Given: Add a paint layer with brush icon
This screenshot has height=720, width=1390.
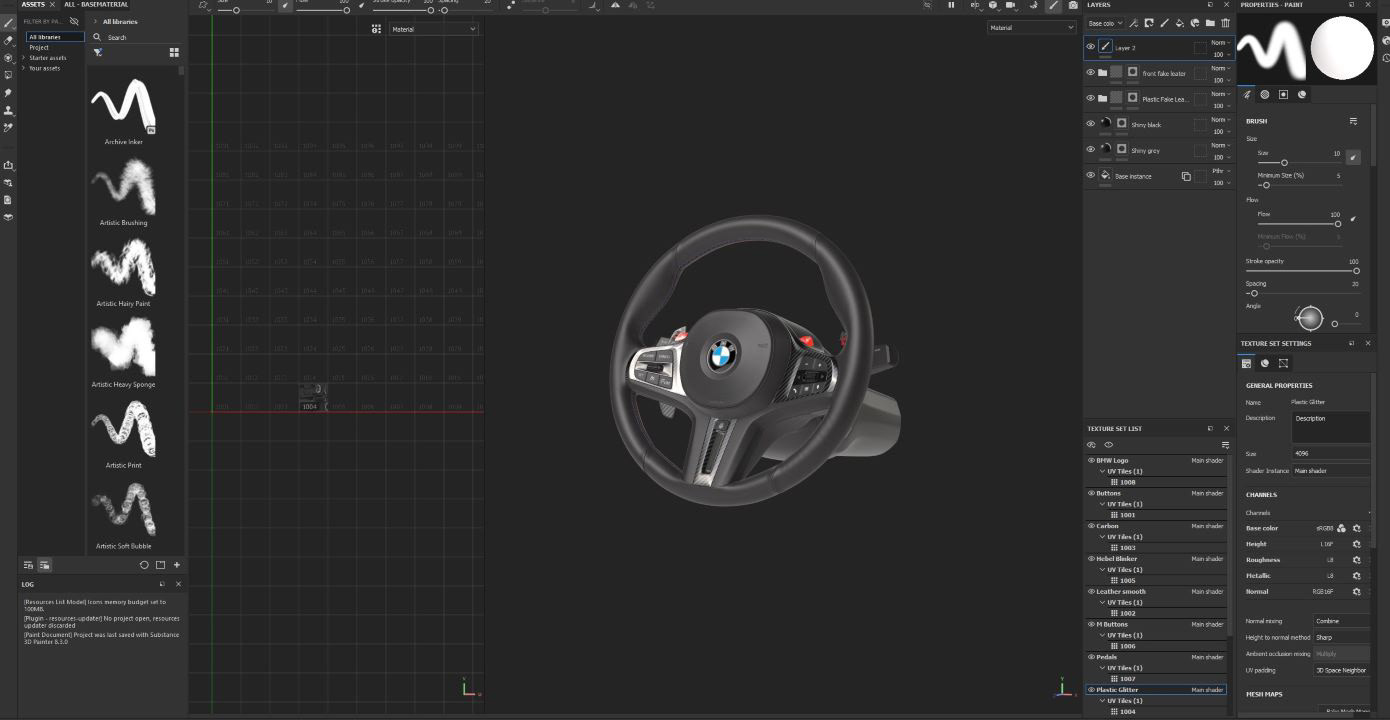Looking at the screenshot, I should 1164,23.
